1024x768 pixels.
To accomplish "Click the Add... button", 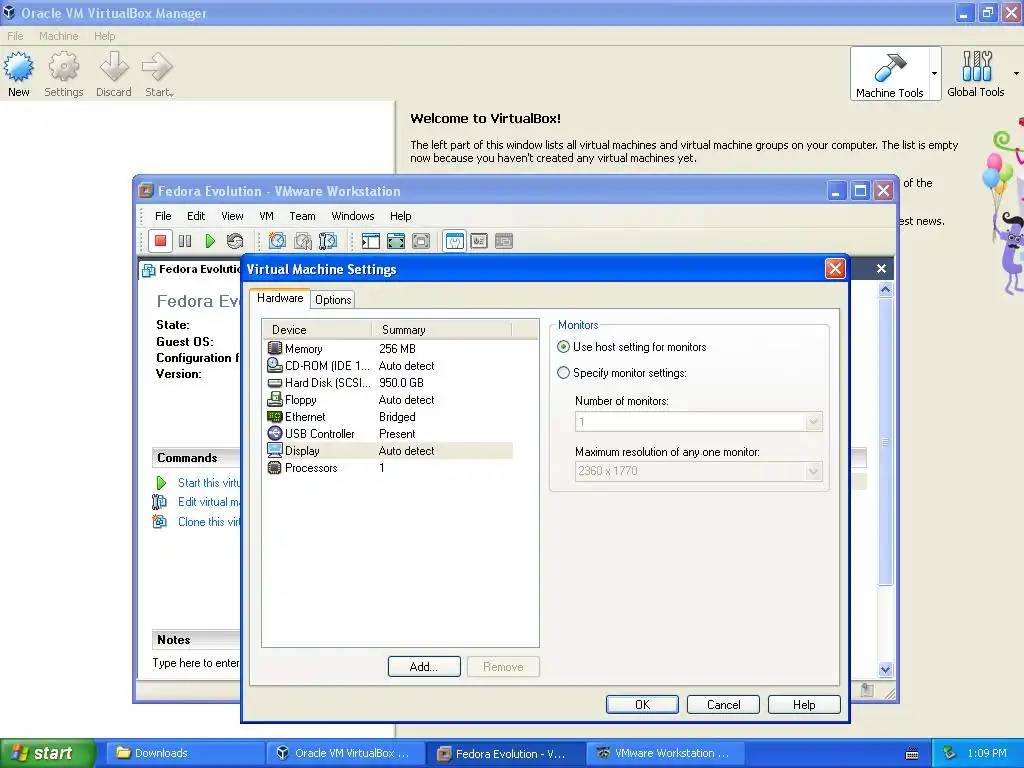I will point(424,667).
